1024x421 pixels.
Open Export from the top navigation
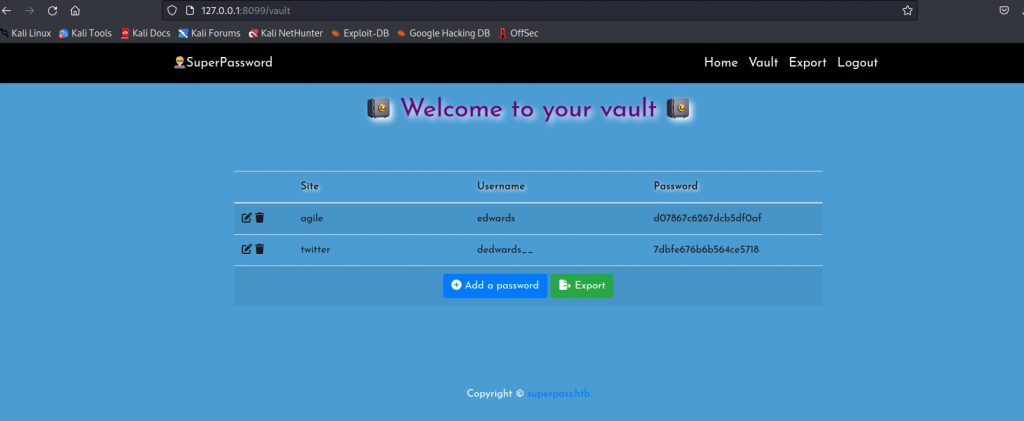[x=807, y=62]
